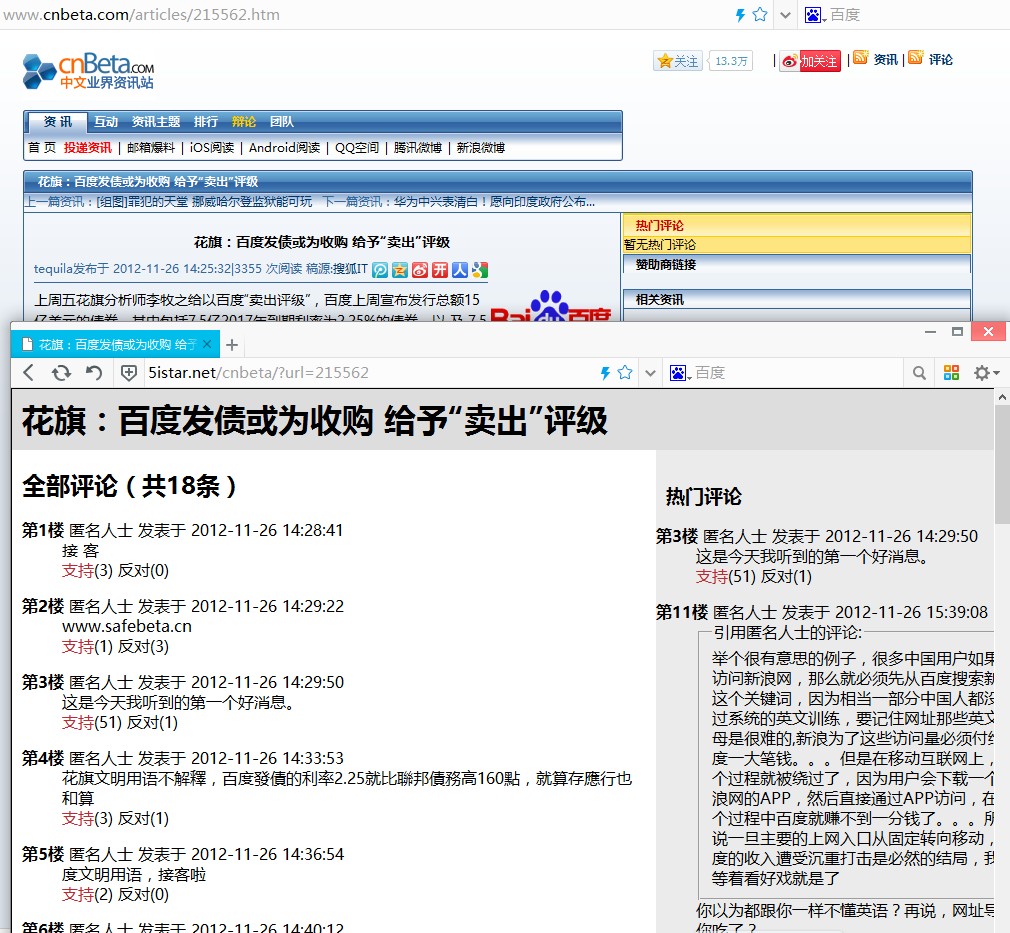The image size is (1010, 933).
Task: Click the 热门评论 header in the cnBeta sidebar
Action: tap(660, 226)
